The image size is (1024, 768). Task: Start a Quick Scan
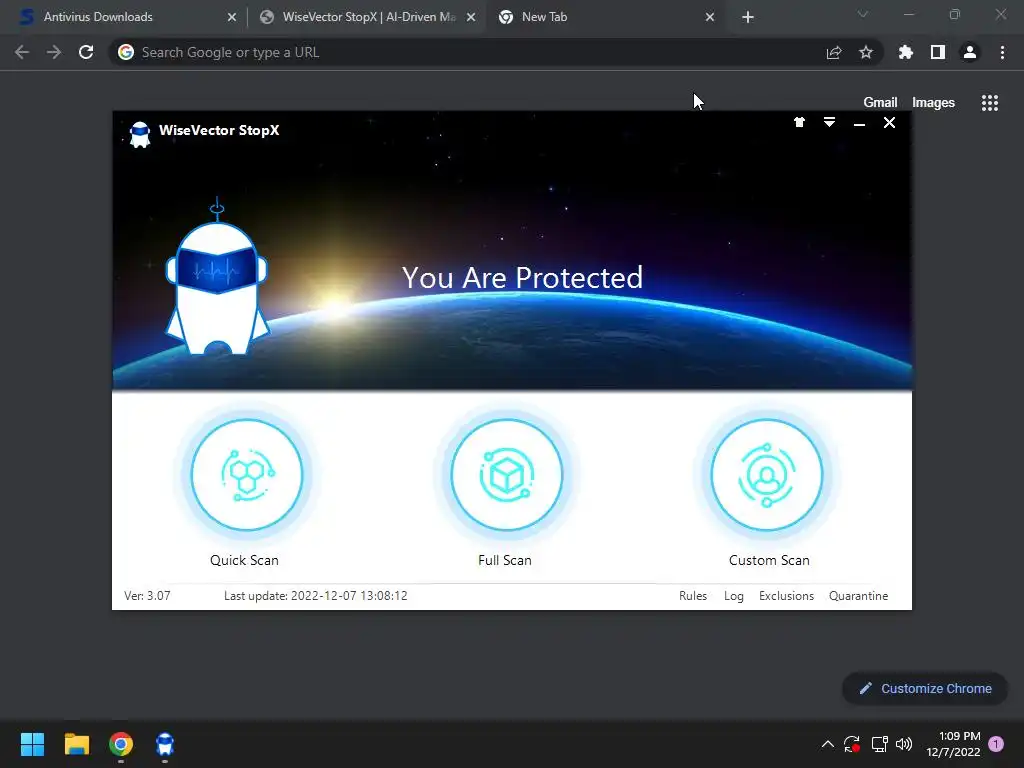(x=247, y=475)
